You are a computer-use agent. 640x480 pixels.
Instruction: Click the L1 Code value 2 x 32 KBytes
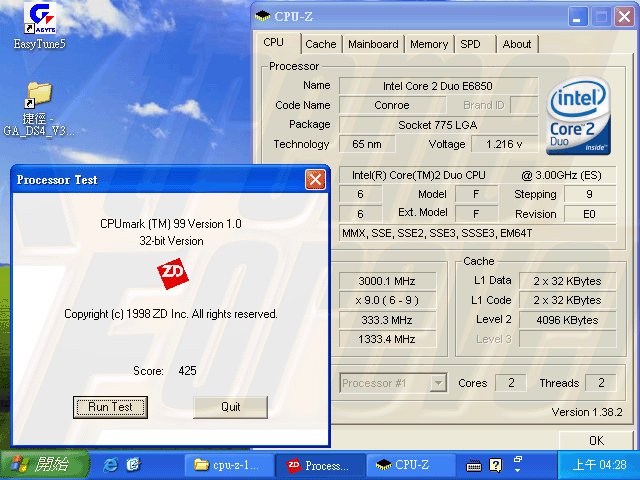click(x=567, y=300)
